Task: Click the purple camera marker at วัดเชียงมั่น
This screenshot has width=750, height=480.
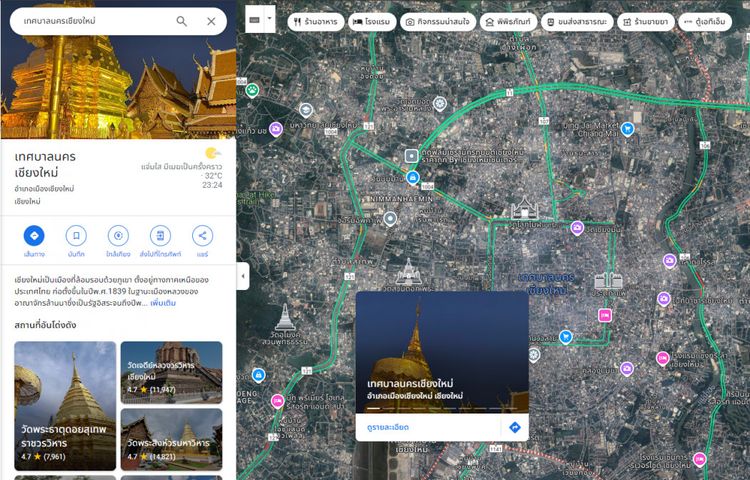Action: pos(577,228)
